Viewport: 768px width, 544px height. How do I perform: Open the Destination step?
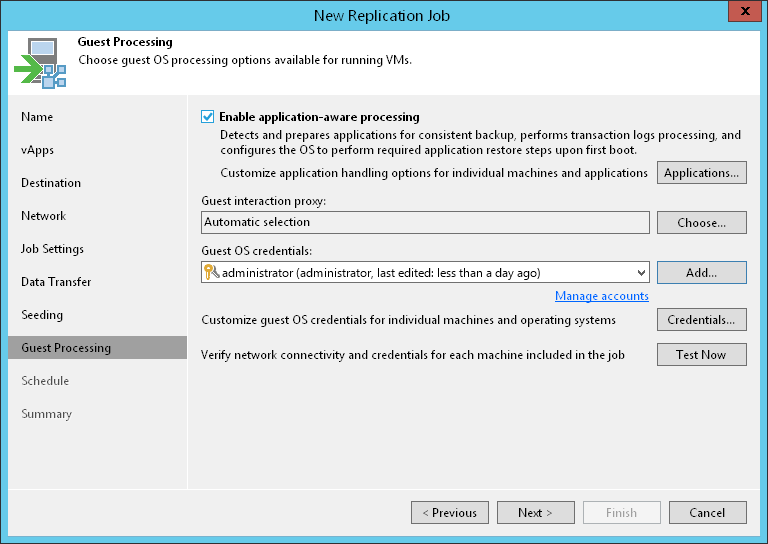coord(51,183)
